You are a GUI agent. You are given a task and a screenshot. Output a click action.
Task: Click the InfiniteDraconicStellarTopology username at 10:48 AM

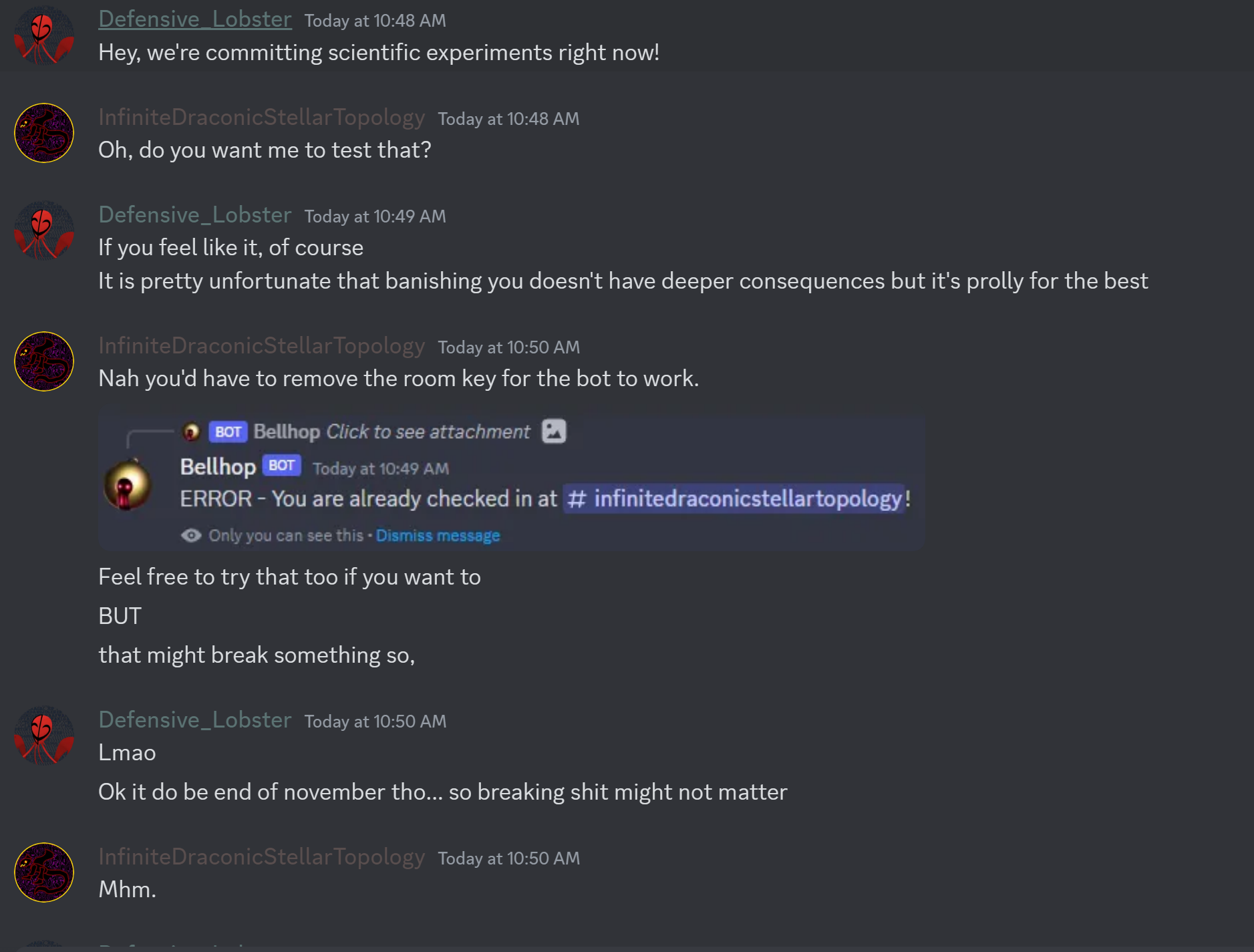[x=261, y=118]
